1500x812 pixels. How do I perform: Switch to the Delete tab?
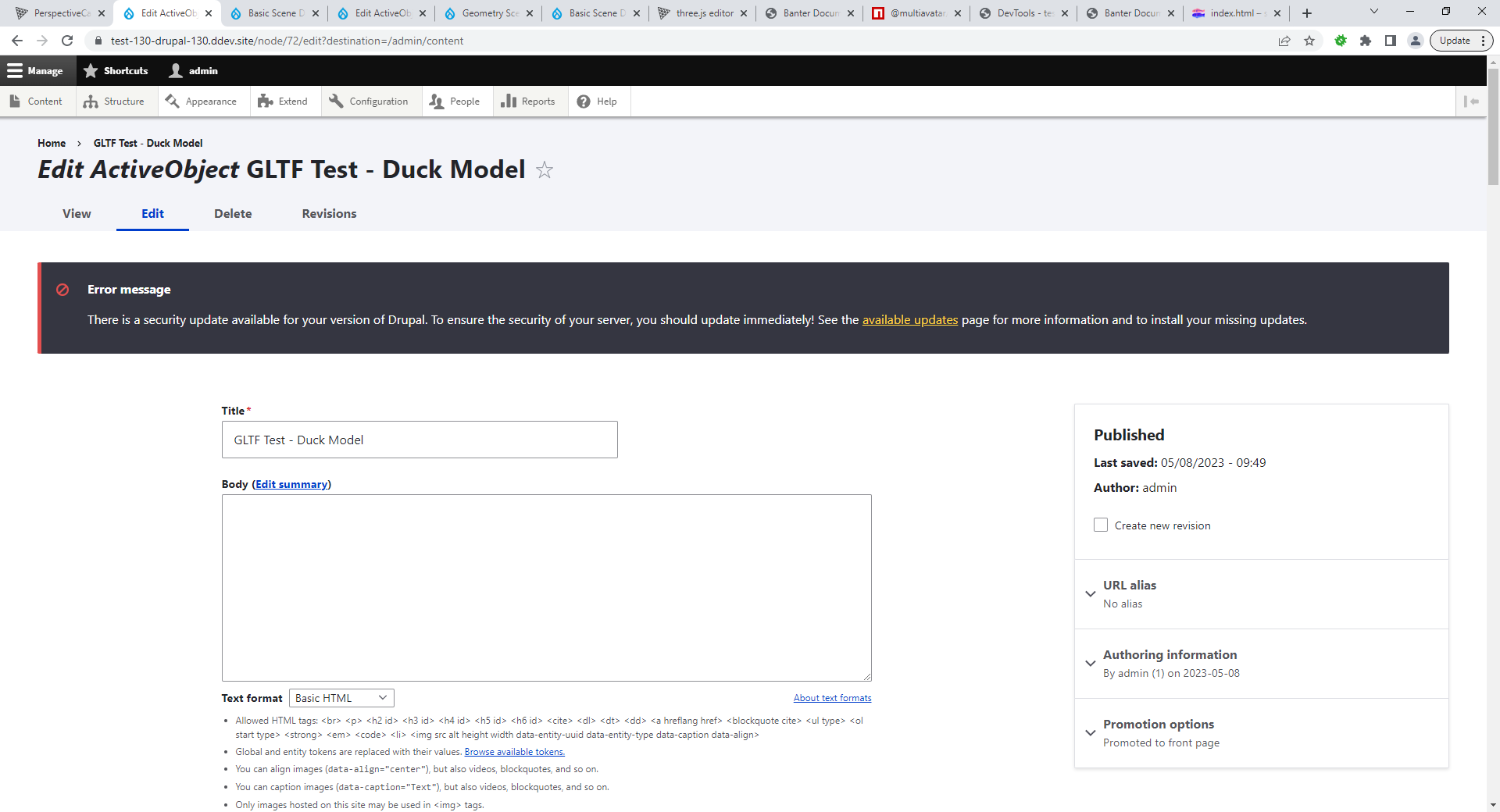click(x=233, y=214)
